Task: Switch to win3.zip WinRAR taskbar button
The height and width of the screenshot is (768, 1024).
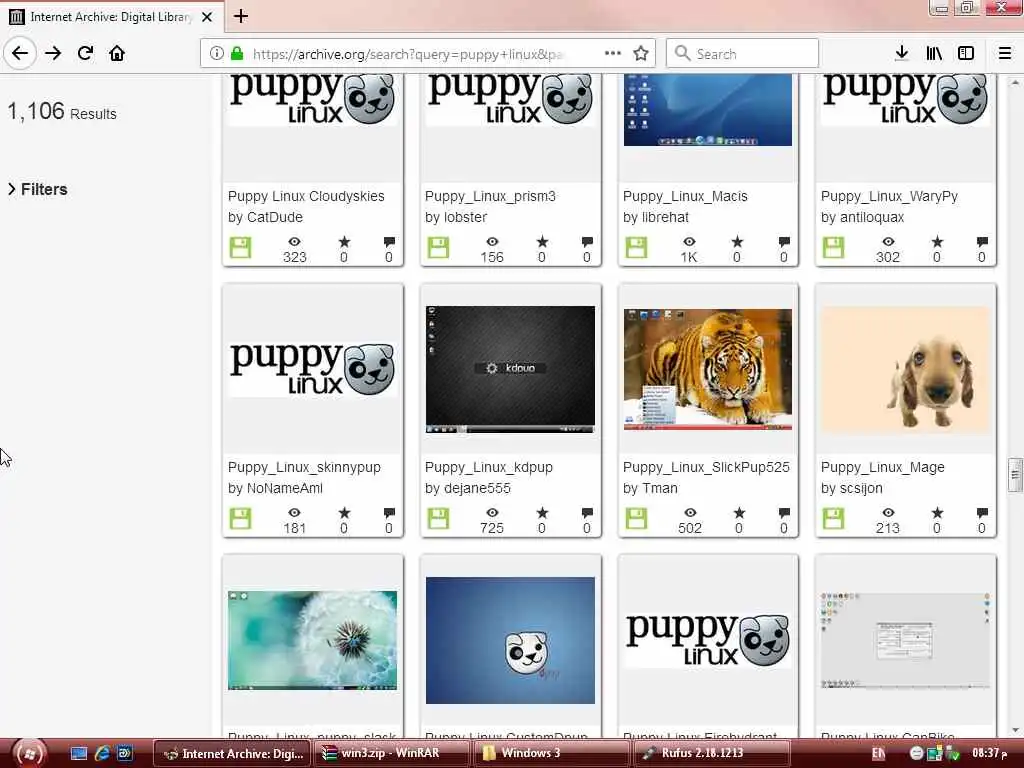Action: pos(390,753)
